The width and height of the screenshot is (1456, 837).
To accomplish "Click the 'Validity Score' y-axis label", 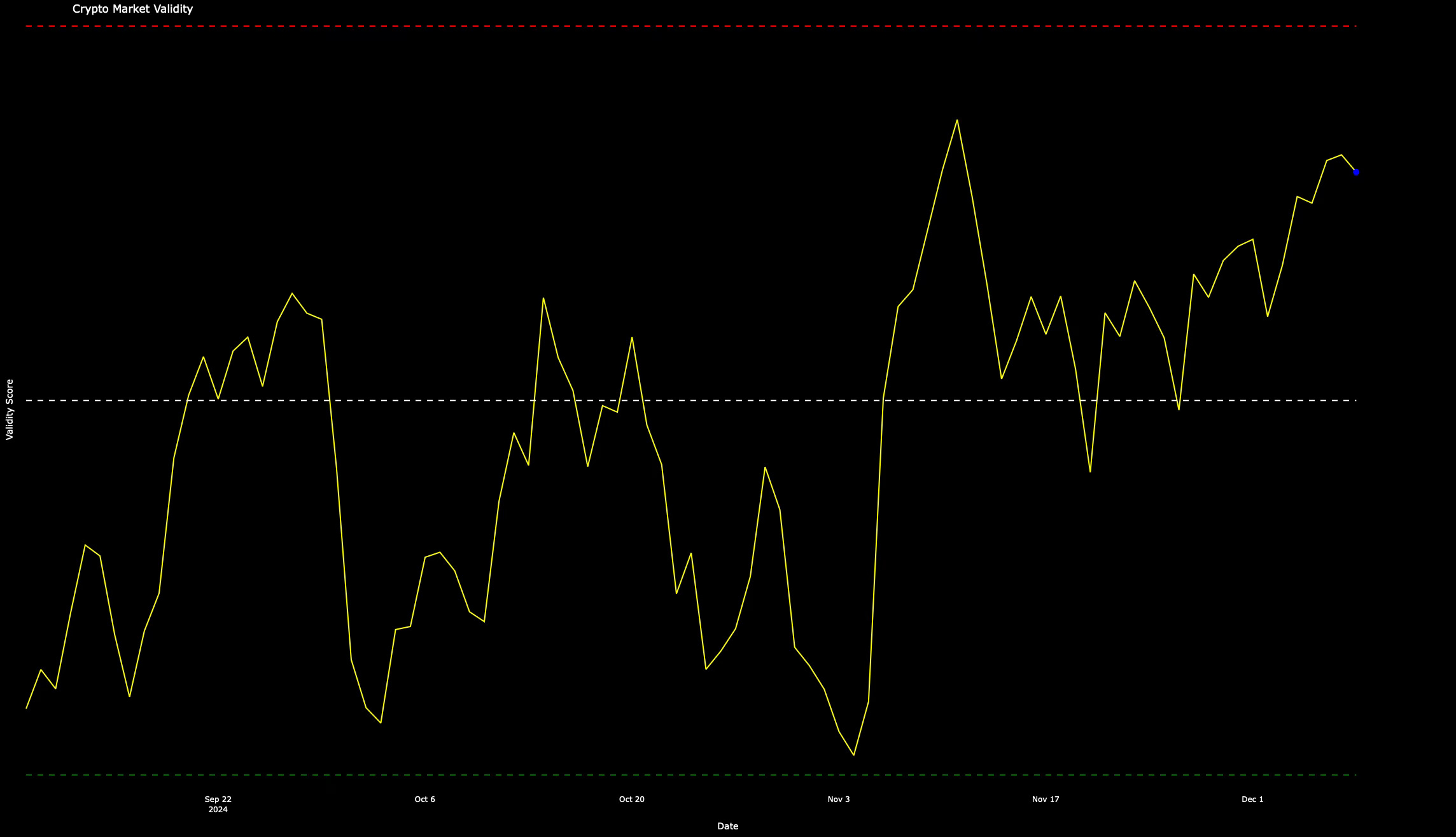I will point(10,410).
